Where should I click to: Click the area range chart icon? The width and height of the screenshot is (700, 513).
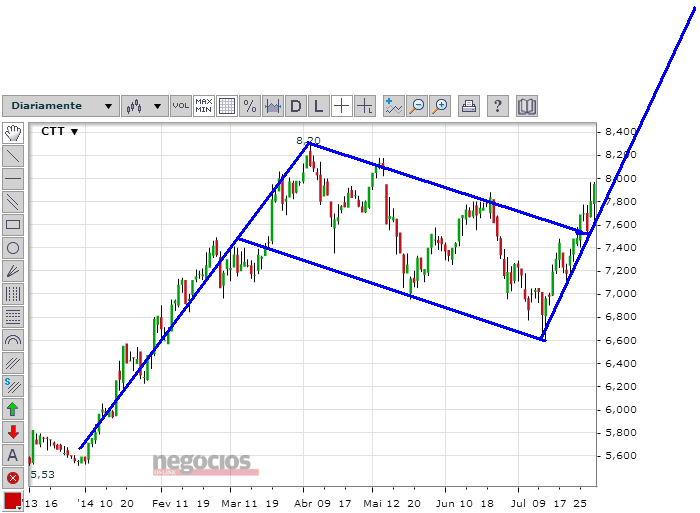click(x=273, y=106)
